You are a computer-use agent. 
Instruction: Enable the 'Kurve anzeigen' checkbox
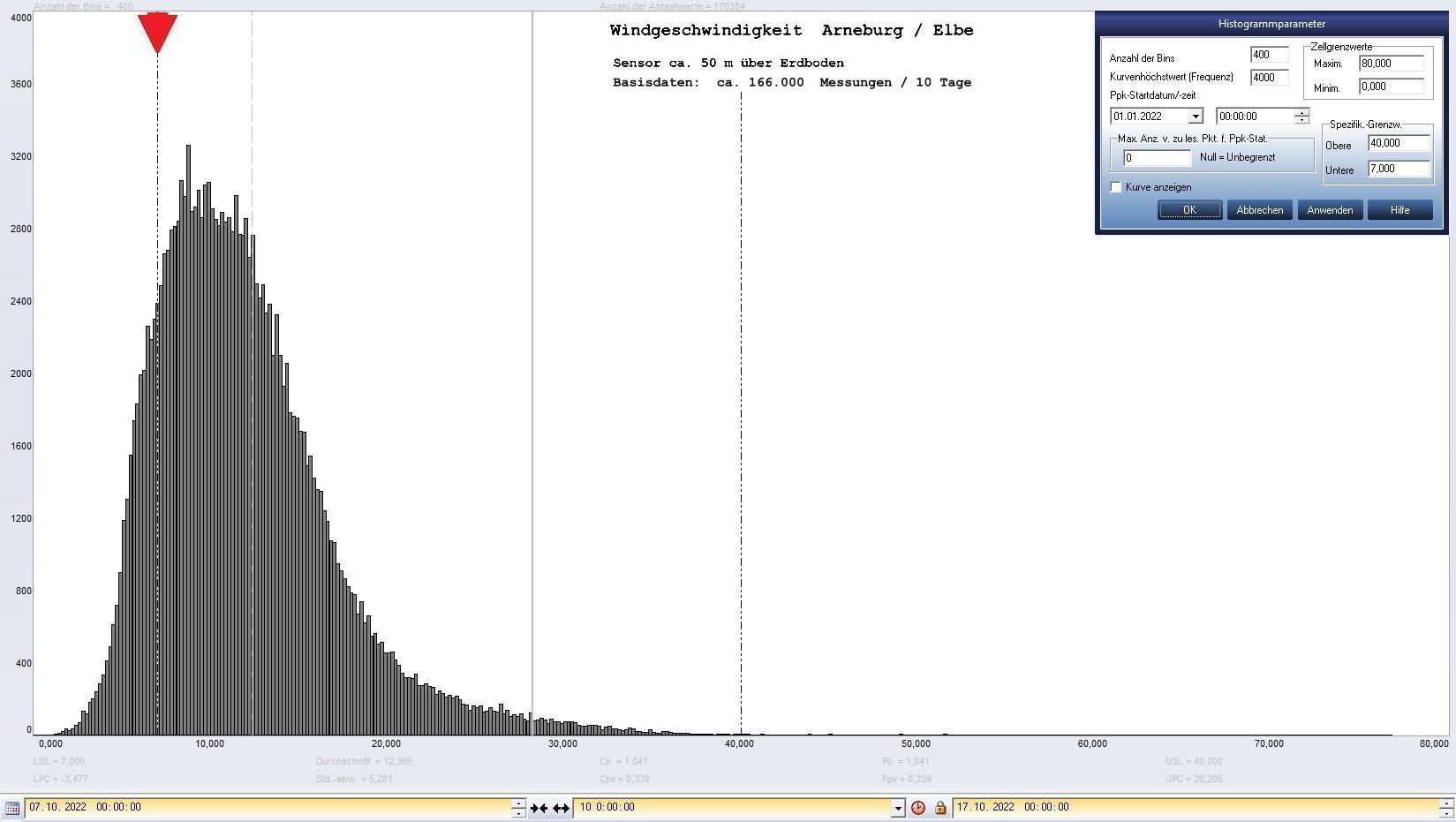1116,187
